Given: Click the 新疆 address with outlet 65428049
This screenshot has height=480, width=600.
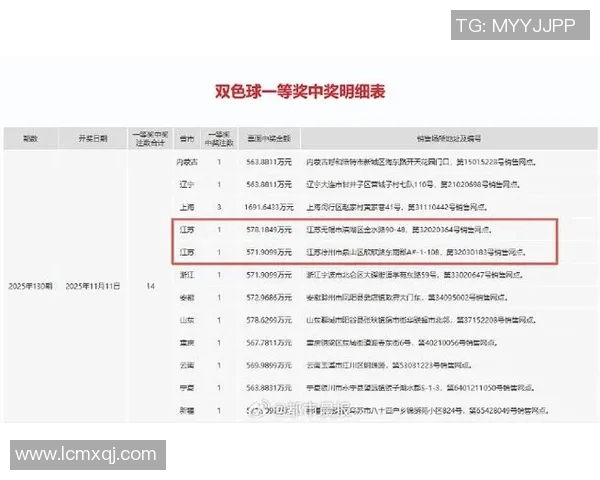Looking at the screenshot, I should [428, 411].
